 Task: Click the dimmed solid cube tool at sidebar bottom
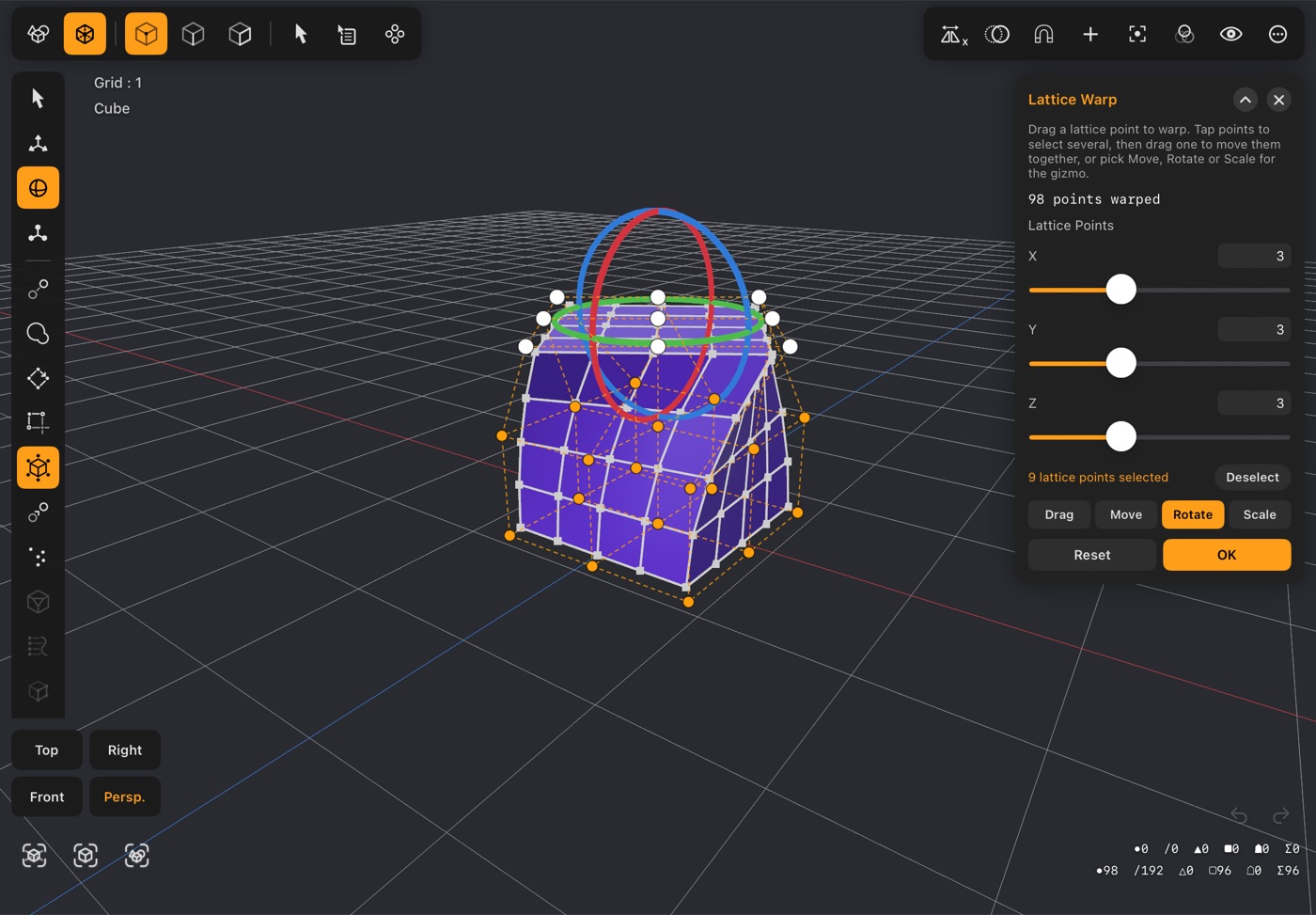pos(38,691)
